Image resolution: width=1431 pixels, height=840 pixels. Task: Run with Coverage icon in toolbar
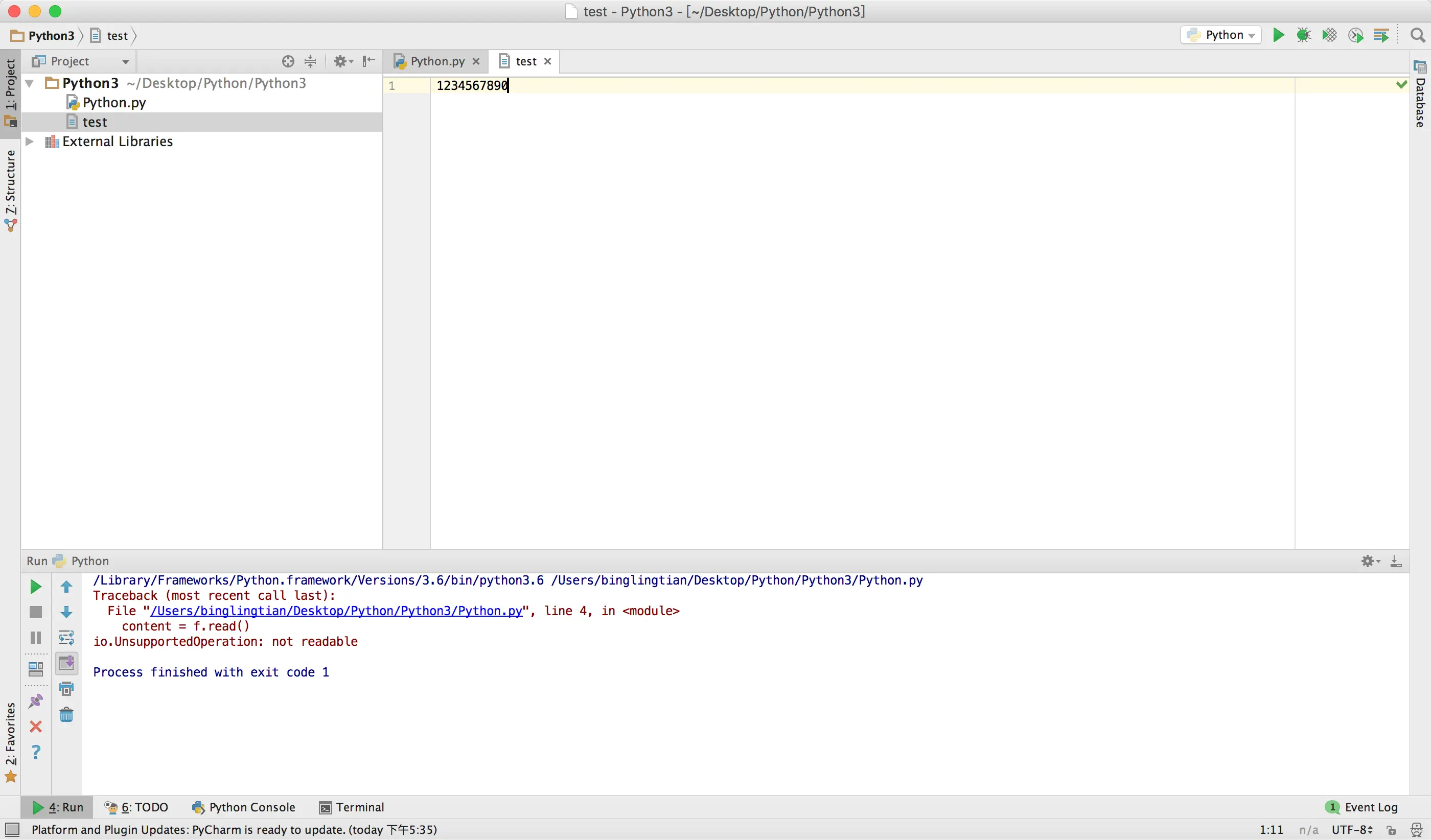point(1329,35)
